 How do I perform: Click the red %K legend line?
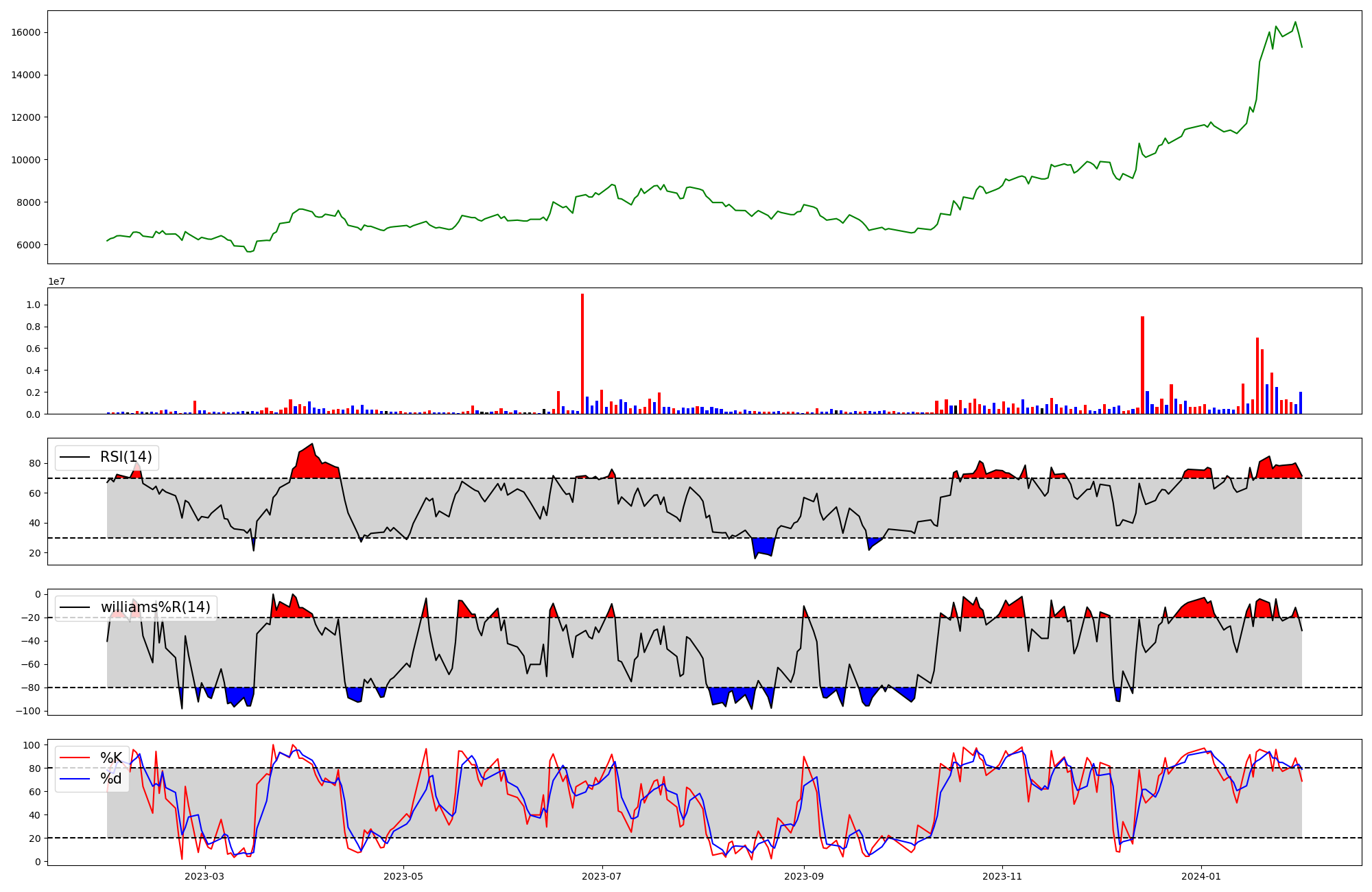pos(75,758)
